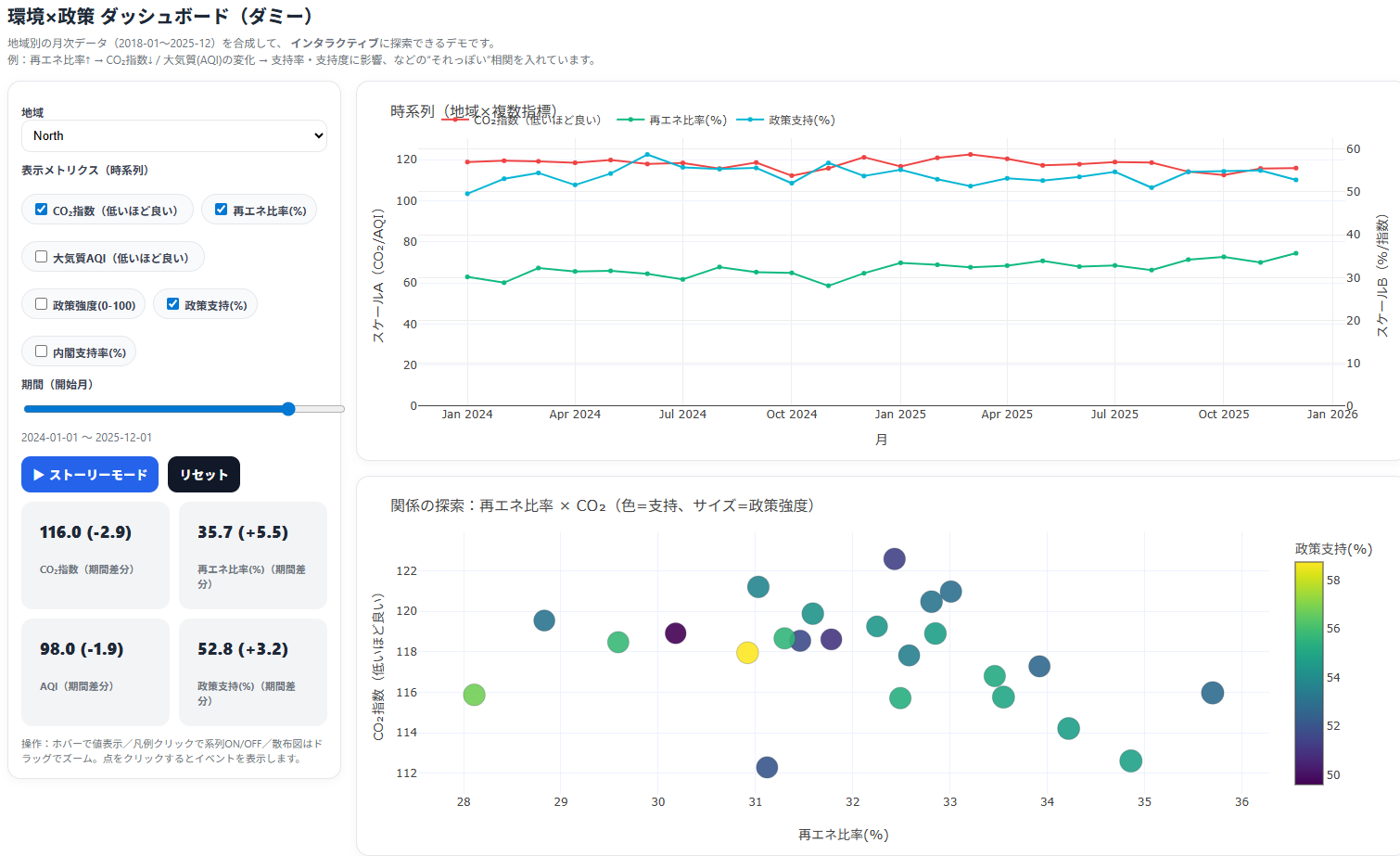Screen dimensions: 1400x856
Task: Click the Oct 2025 x-axis label
Action: (x=1224, y=415)
